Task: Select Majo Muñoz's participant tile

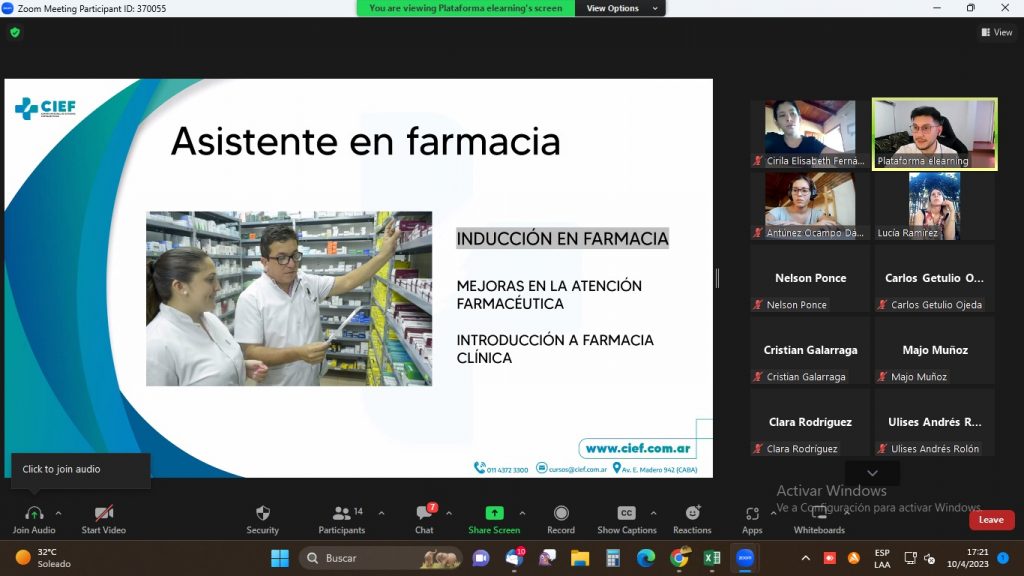Action: [935, 350]
